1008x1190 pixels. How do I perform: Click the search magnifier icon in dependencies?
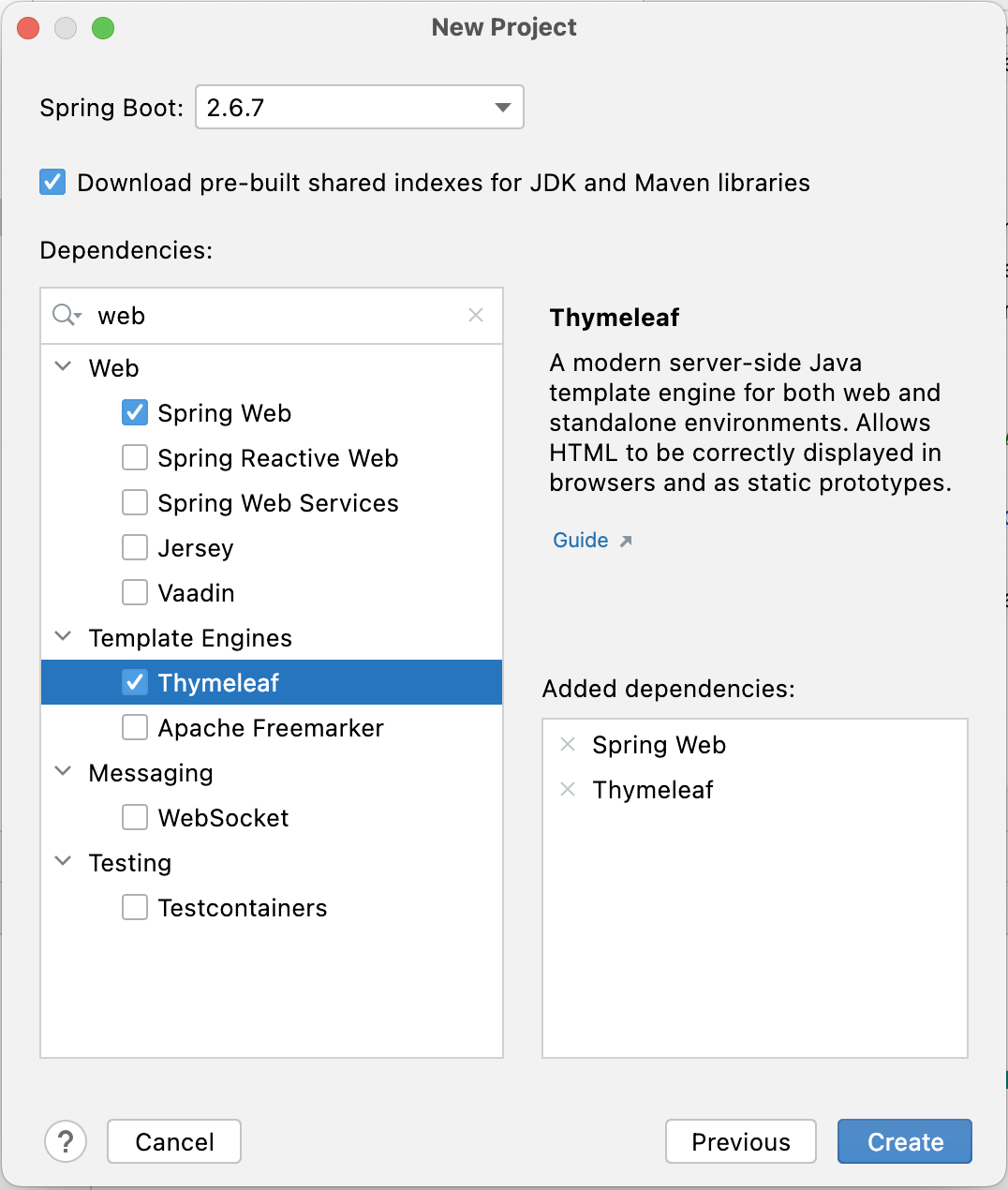click(66, 315)
